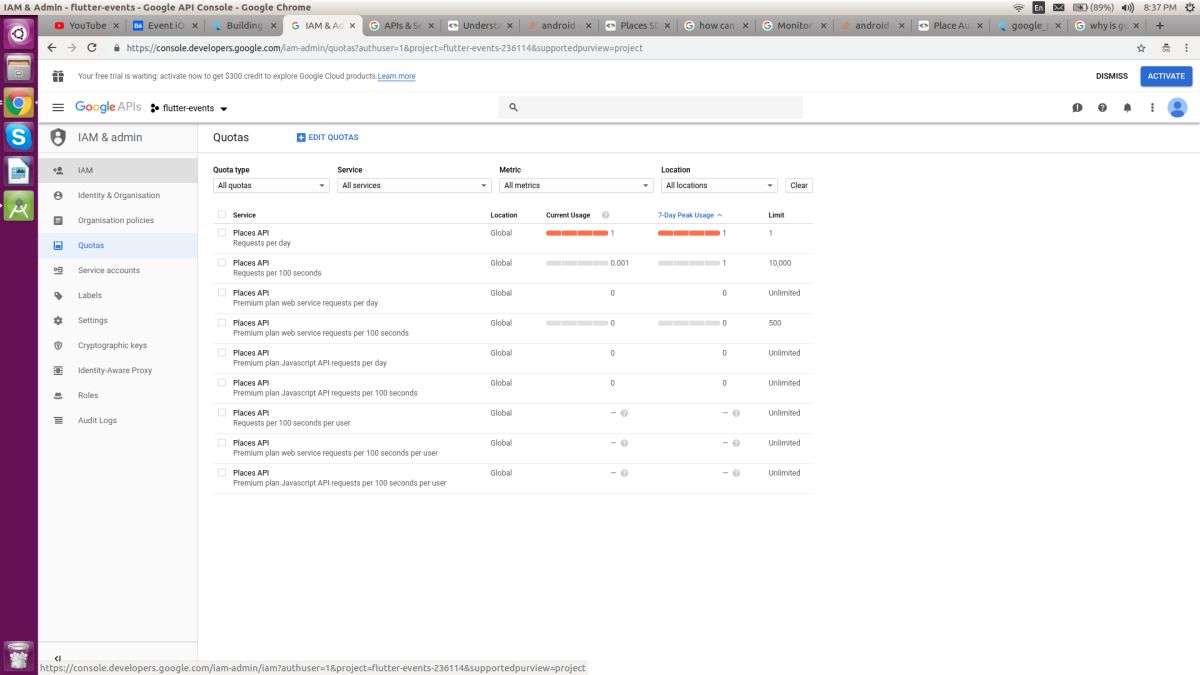Click the Identity & Organisation icon
The height and width of the screenshot is (675, 1200).
coord(57,196)
